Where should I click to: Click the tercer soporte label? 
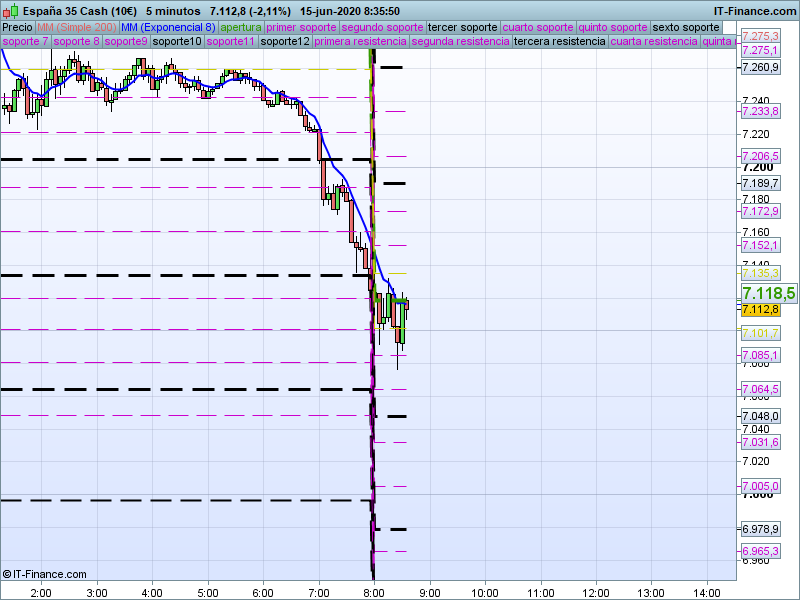[x=462, y=28]
